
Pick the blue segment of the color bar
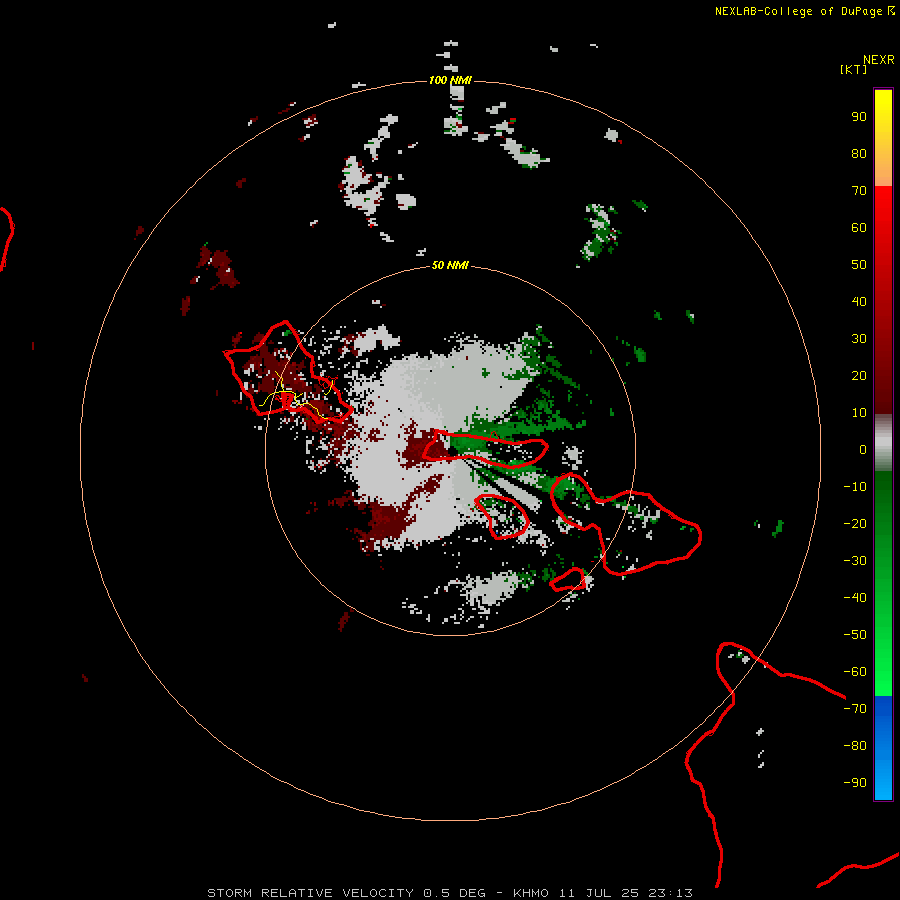[x=883, y=748]
